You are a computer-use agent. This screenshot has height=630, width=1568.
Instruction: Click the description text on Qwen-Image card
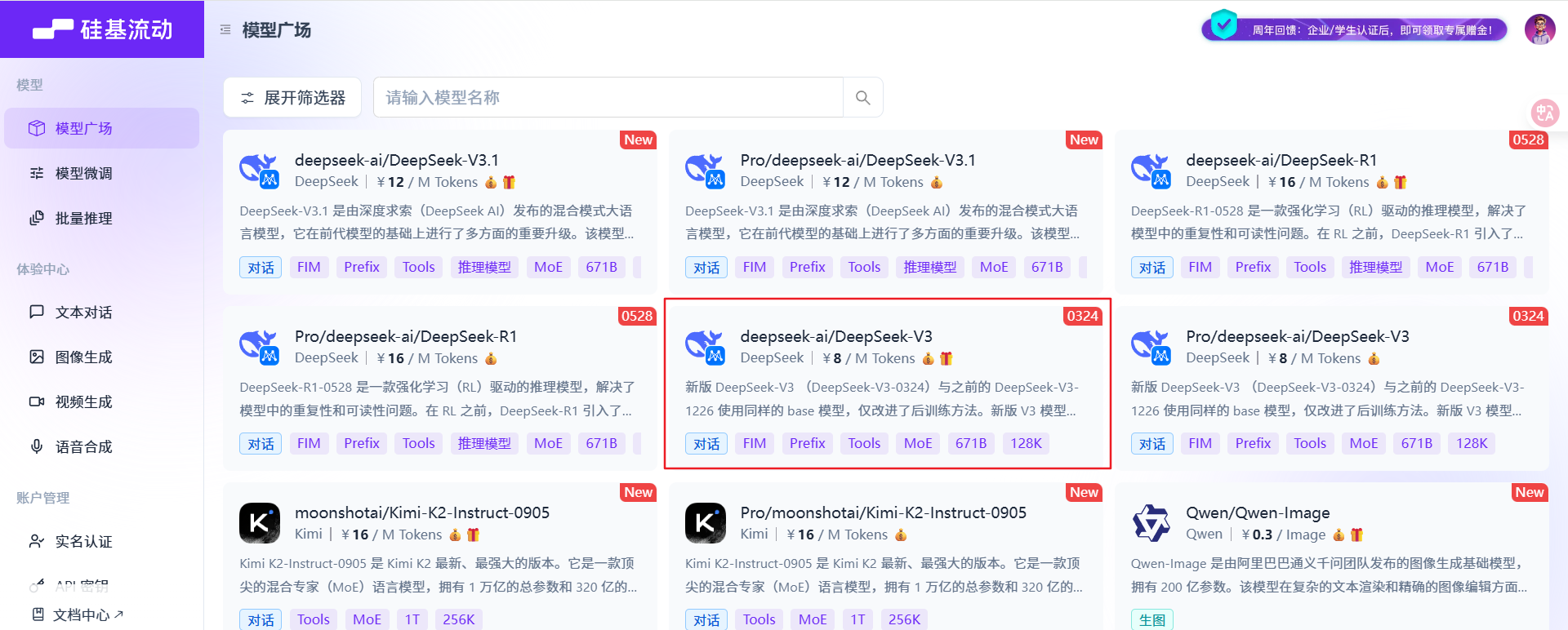tap(1329, 575)
